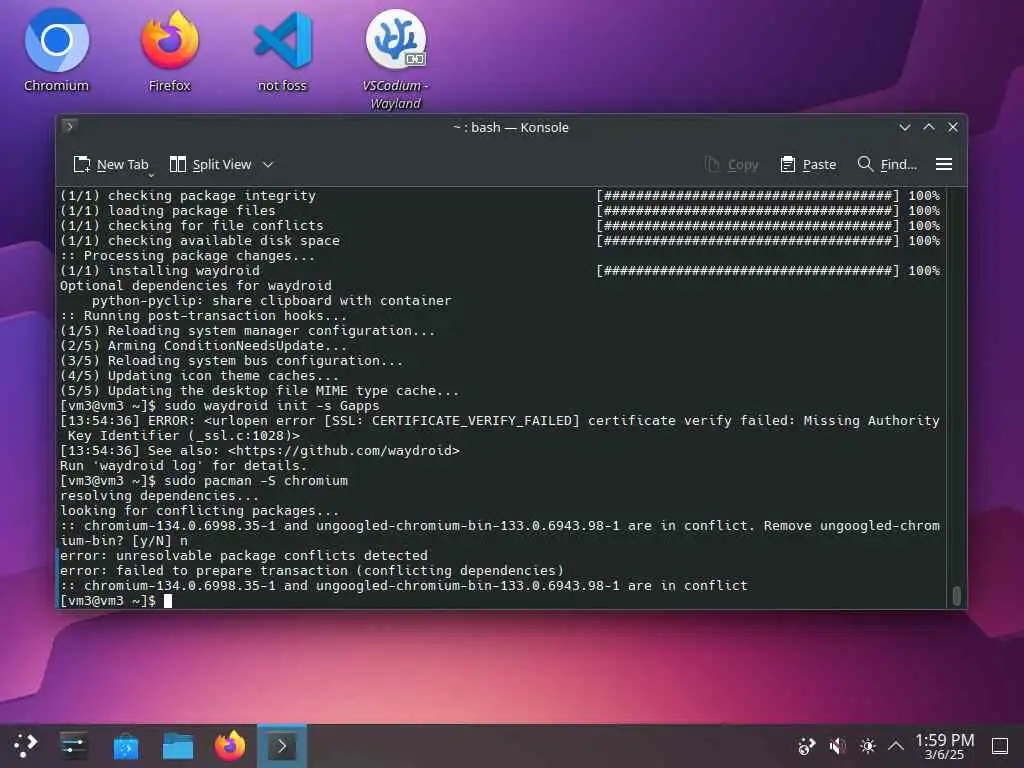Open the VSCodium - Wayland desktop icon

[396, 59]
